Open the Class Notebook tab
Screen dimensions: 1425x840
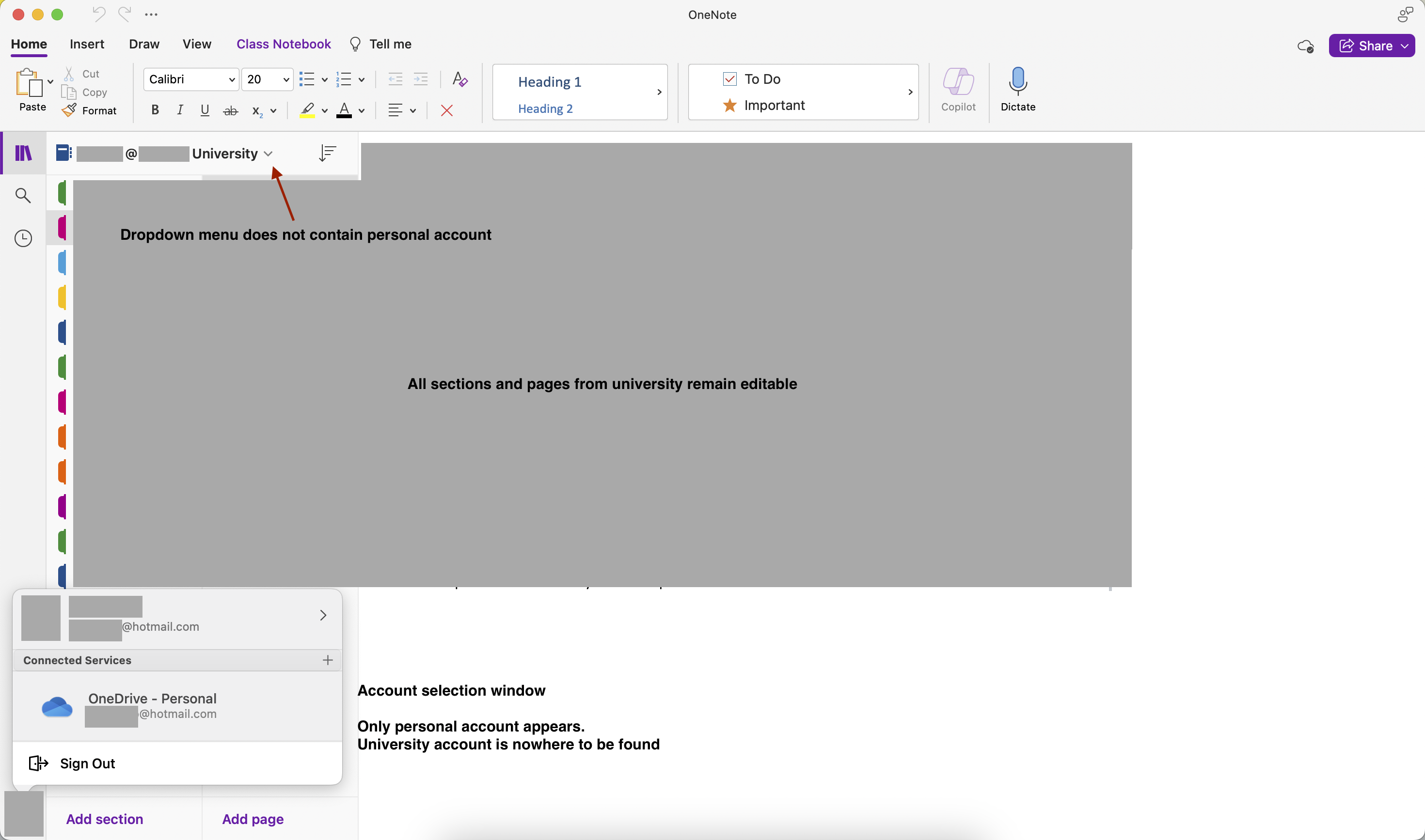(x=283, y=44)
